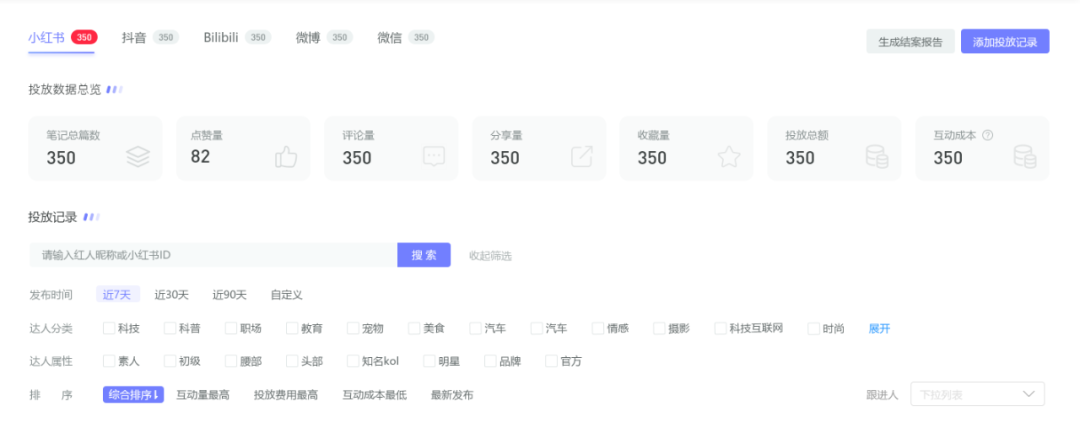Click the coins icon in 互动成本 card
This screenshot has width=1080, height=423.
coord(1025,157)
